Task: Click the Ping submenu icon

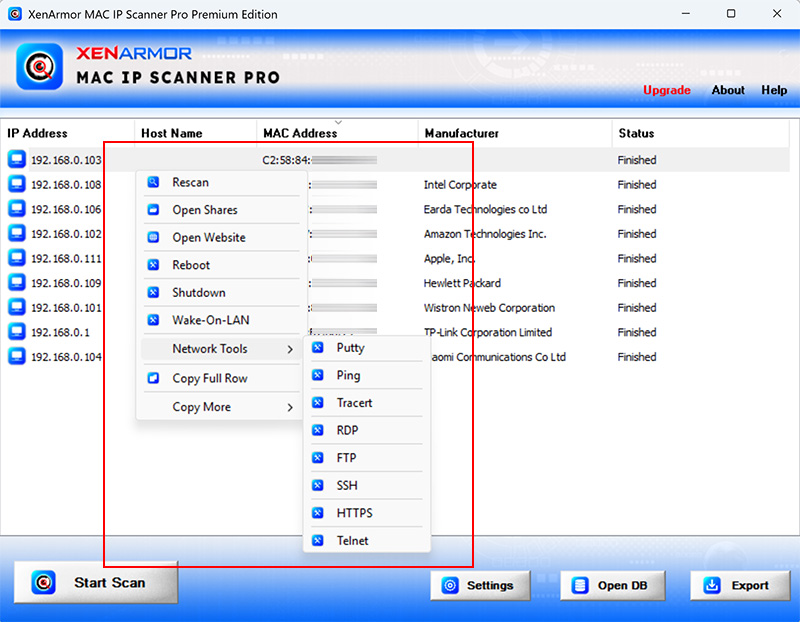Action: coord(317,375)
